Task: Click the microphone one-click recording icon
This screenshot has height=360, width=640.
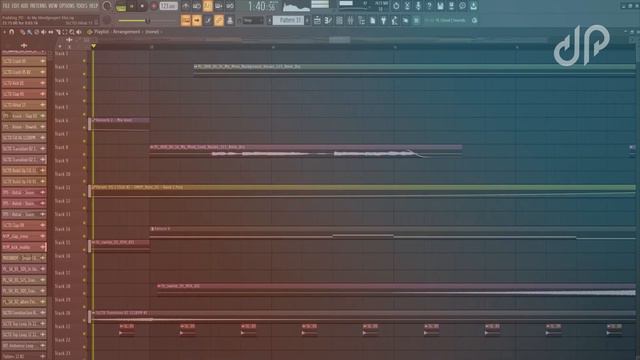Action: 418,6
